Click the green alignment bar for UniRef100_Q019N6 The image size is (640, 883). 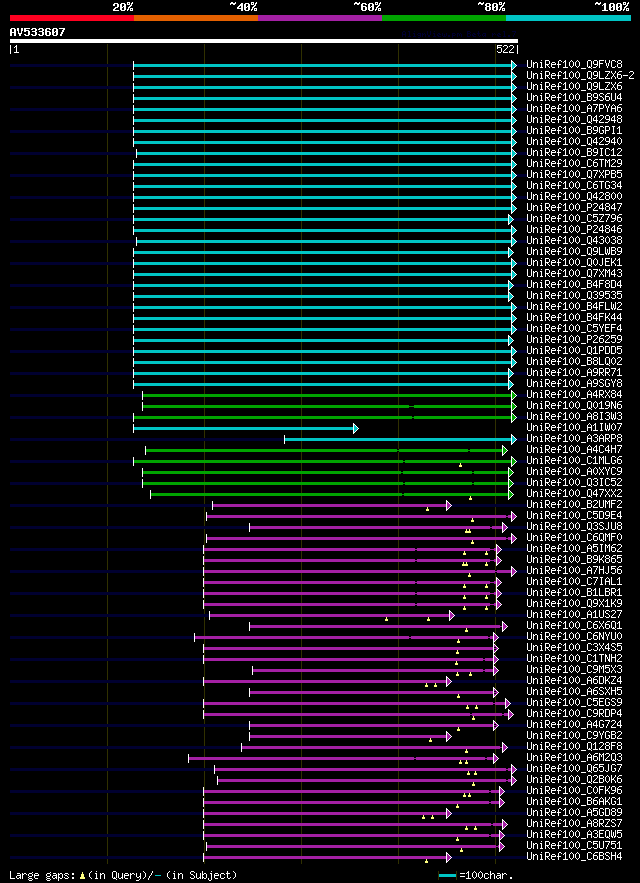330,407
